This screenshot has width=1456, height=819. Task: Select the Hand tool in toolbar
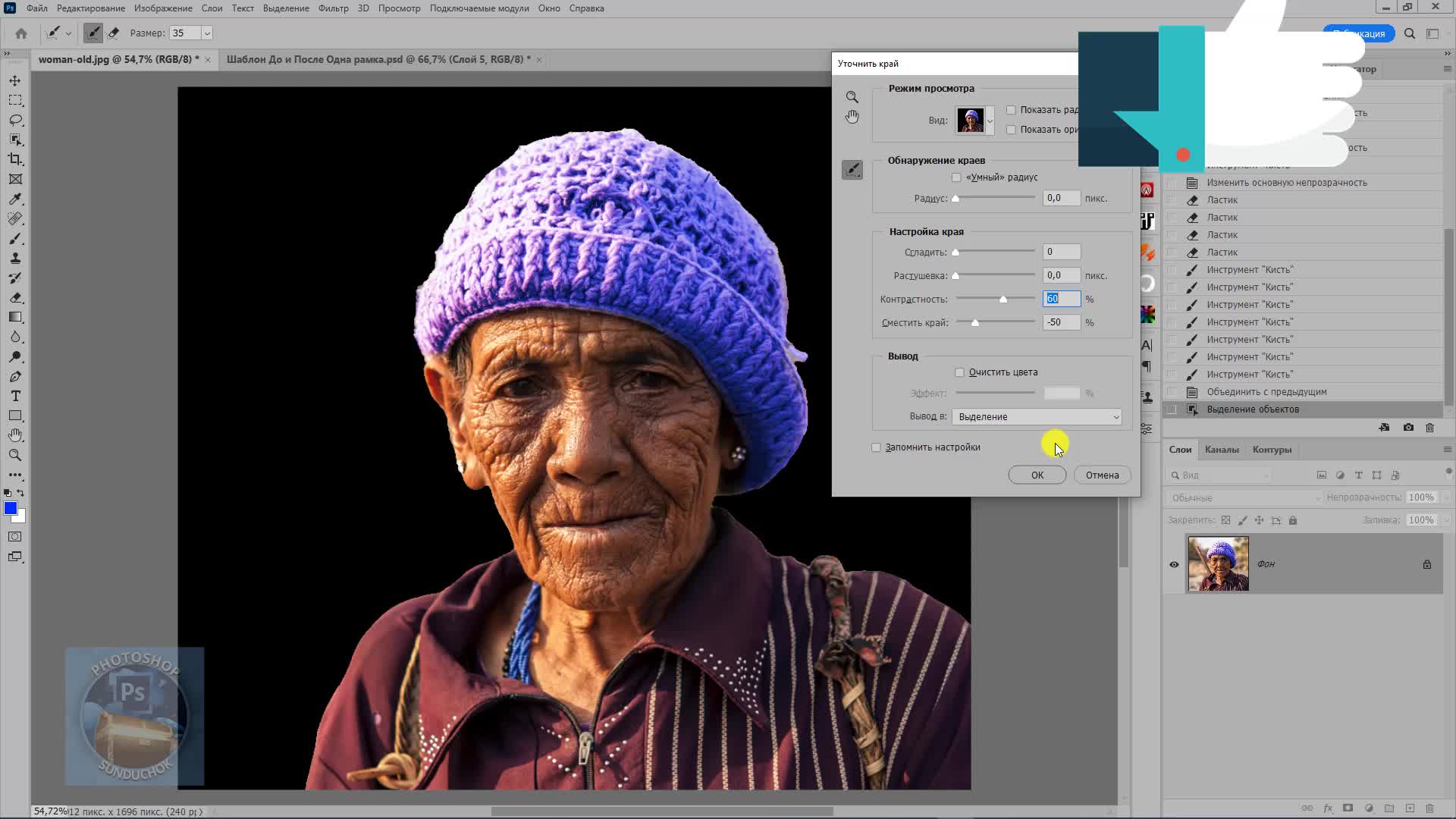pos(15,435)
